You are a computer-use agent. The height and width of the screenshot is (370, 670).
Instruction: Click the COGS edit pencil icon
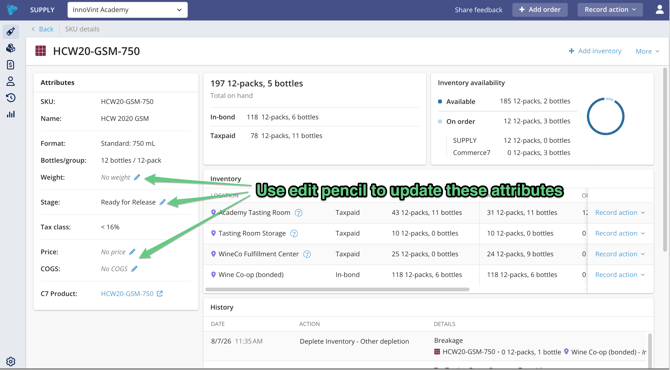point(134,269)
